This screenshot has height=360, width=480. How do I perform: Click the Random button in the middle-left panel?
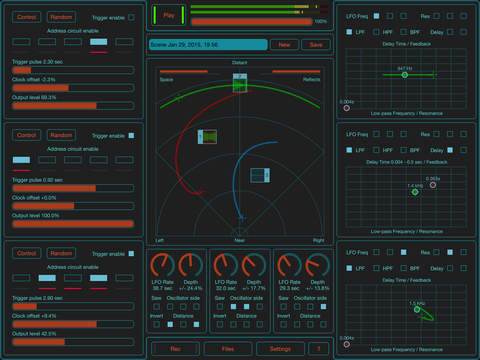61,135
